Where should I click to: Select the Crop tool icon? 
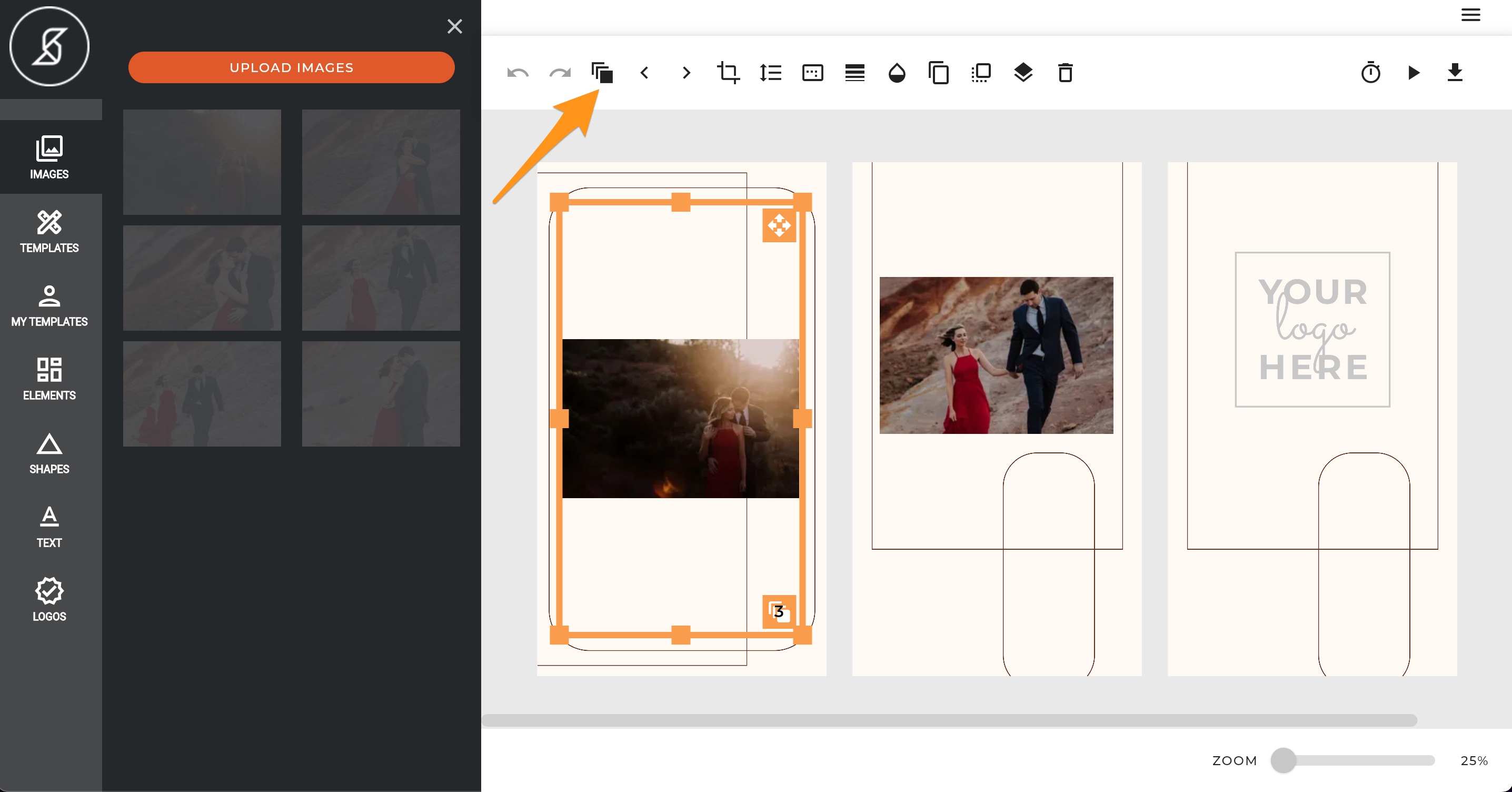729,73
